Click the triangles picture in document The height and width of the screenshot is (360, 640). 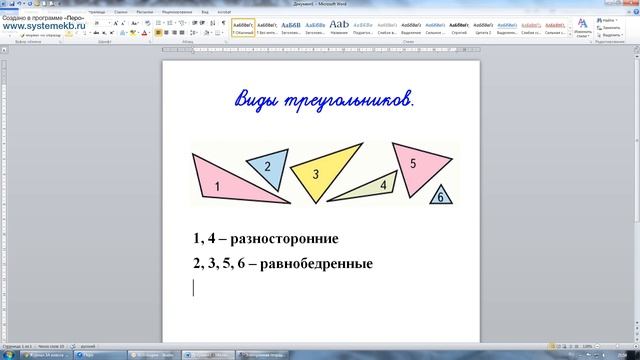(x=325, y=173)
